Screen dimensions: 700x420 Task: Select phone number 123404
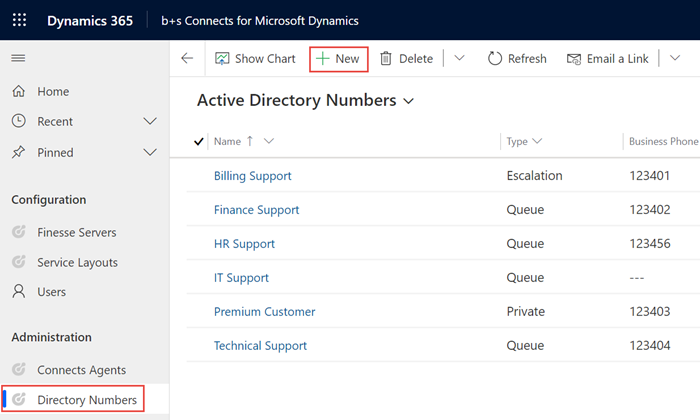650,345
